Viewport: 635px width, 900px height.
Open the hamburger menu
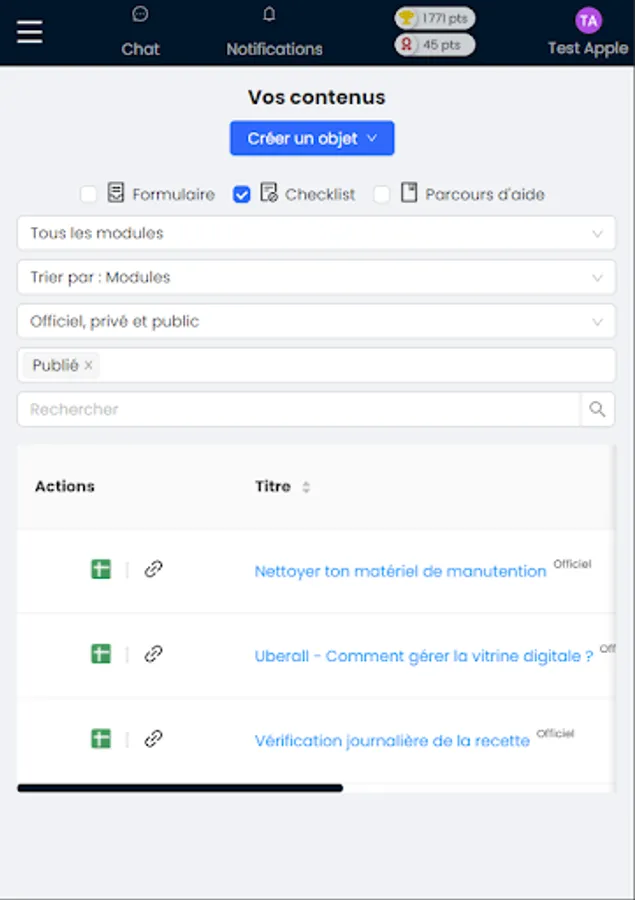(30, 32)
